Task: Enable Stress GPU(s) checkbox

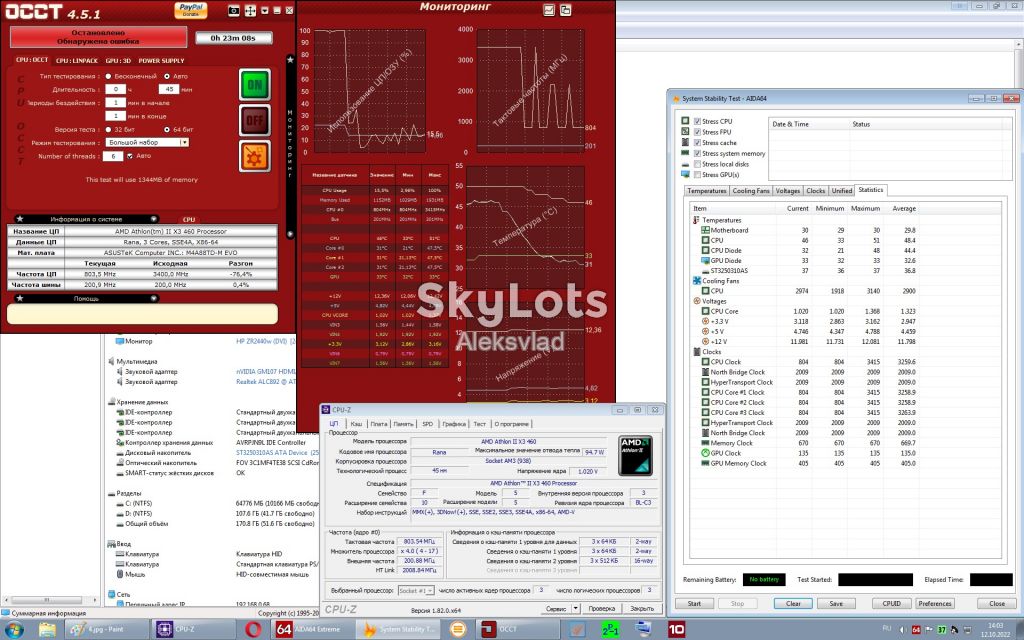Action: [x=697, y=174]
